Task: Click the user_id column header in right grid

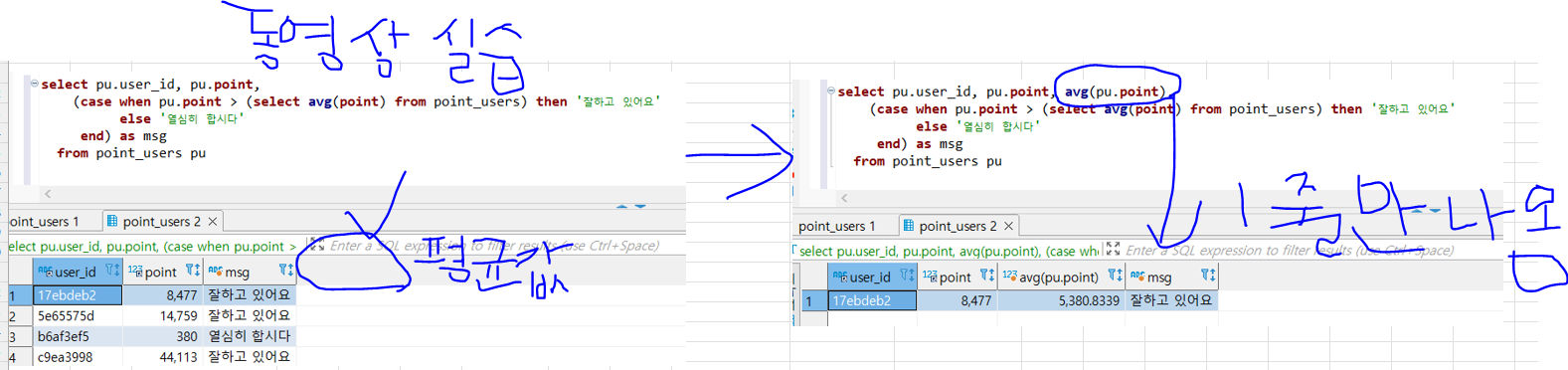Action: coord(871,277)
